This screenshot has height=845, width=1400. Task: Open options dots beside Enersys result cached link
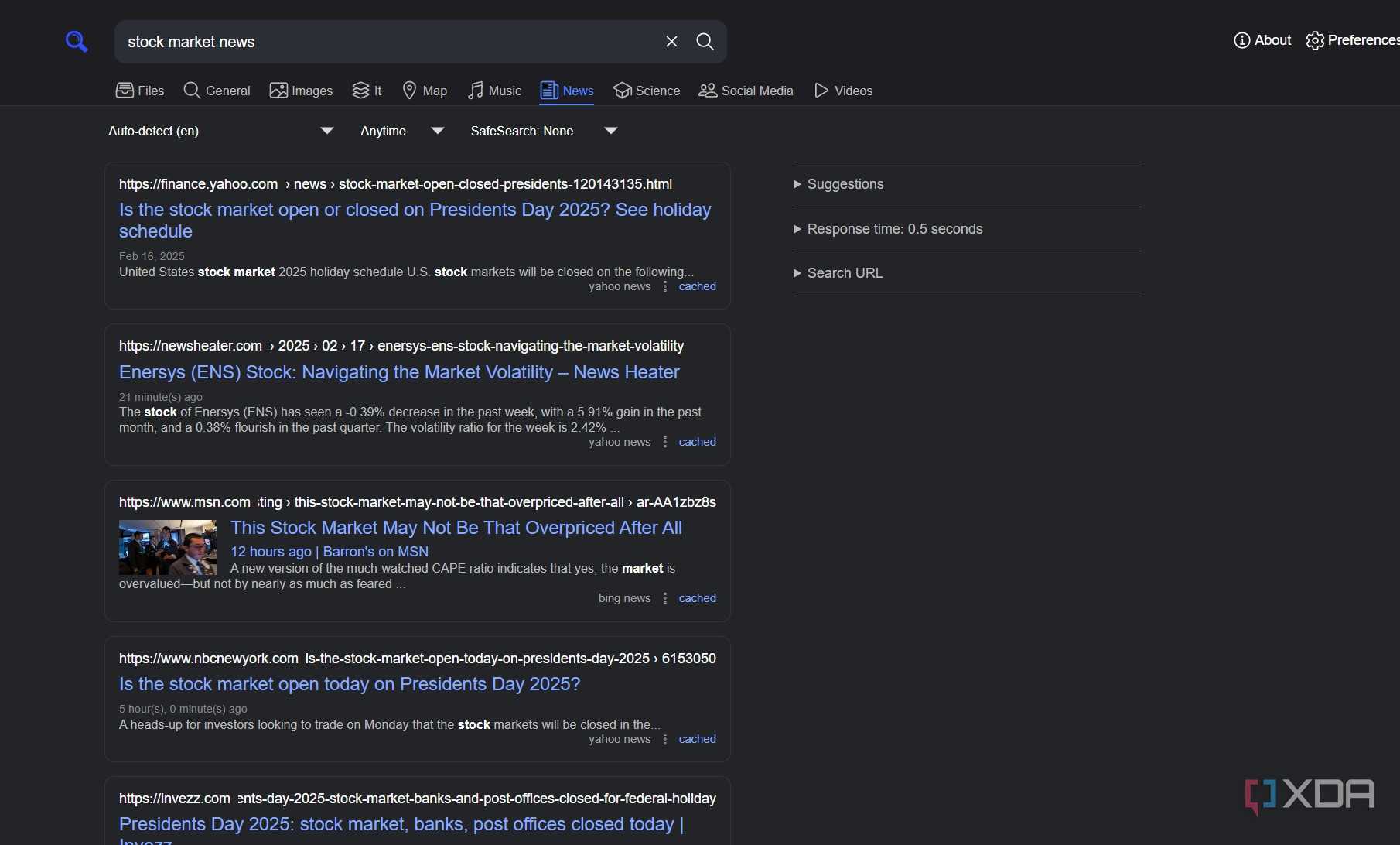click(665, 442)
